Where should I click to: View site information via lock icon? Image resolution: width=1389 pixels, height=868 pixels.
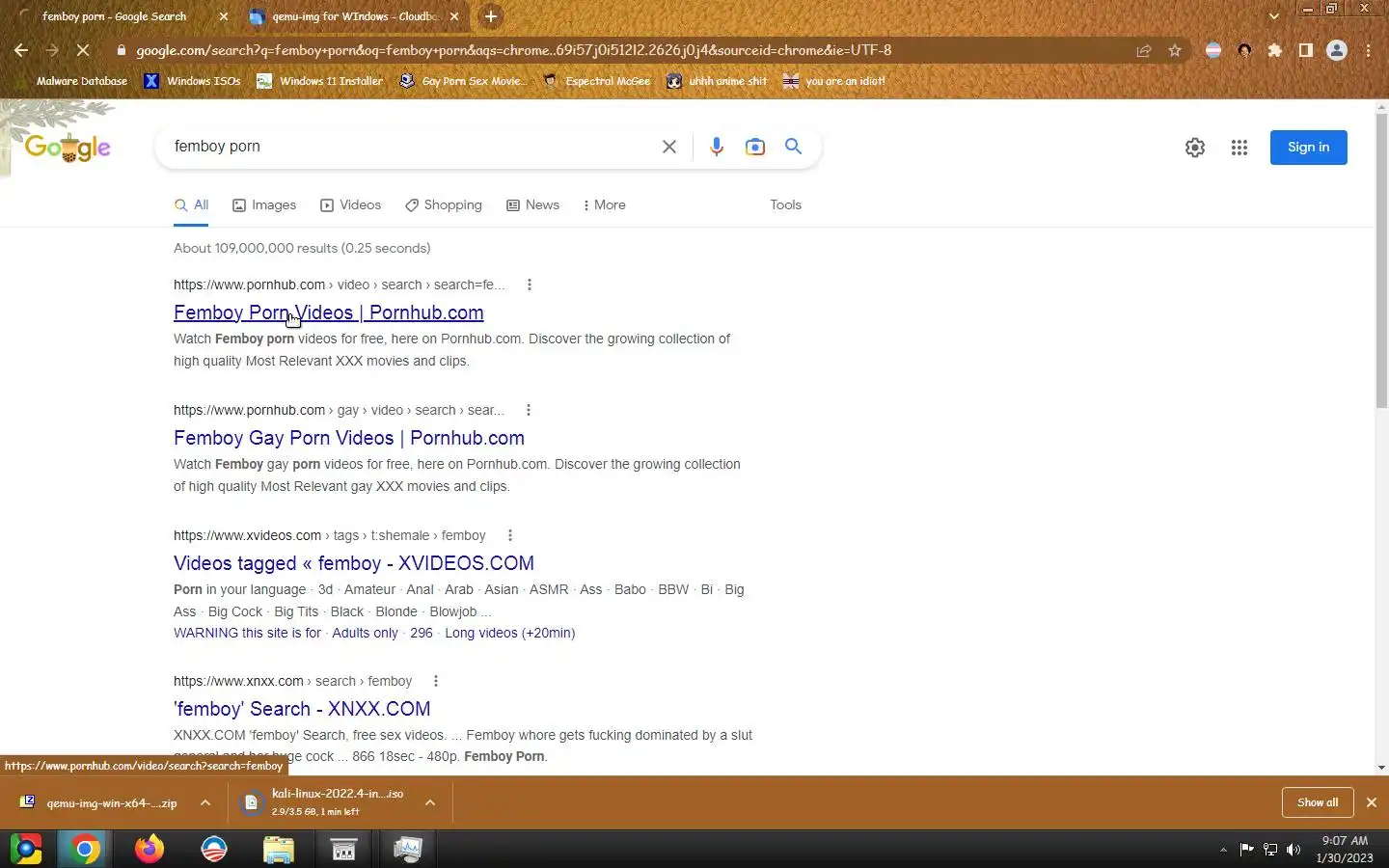121,50
